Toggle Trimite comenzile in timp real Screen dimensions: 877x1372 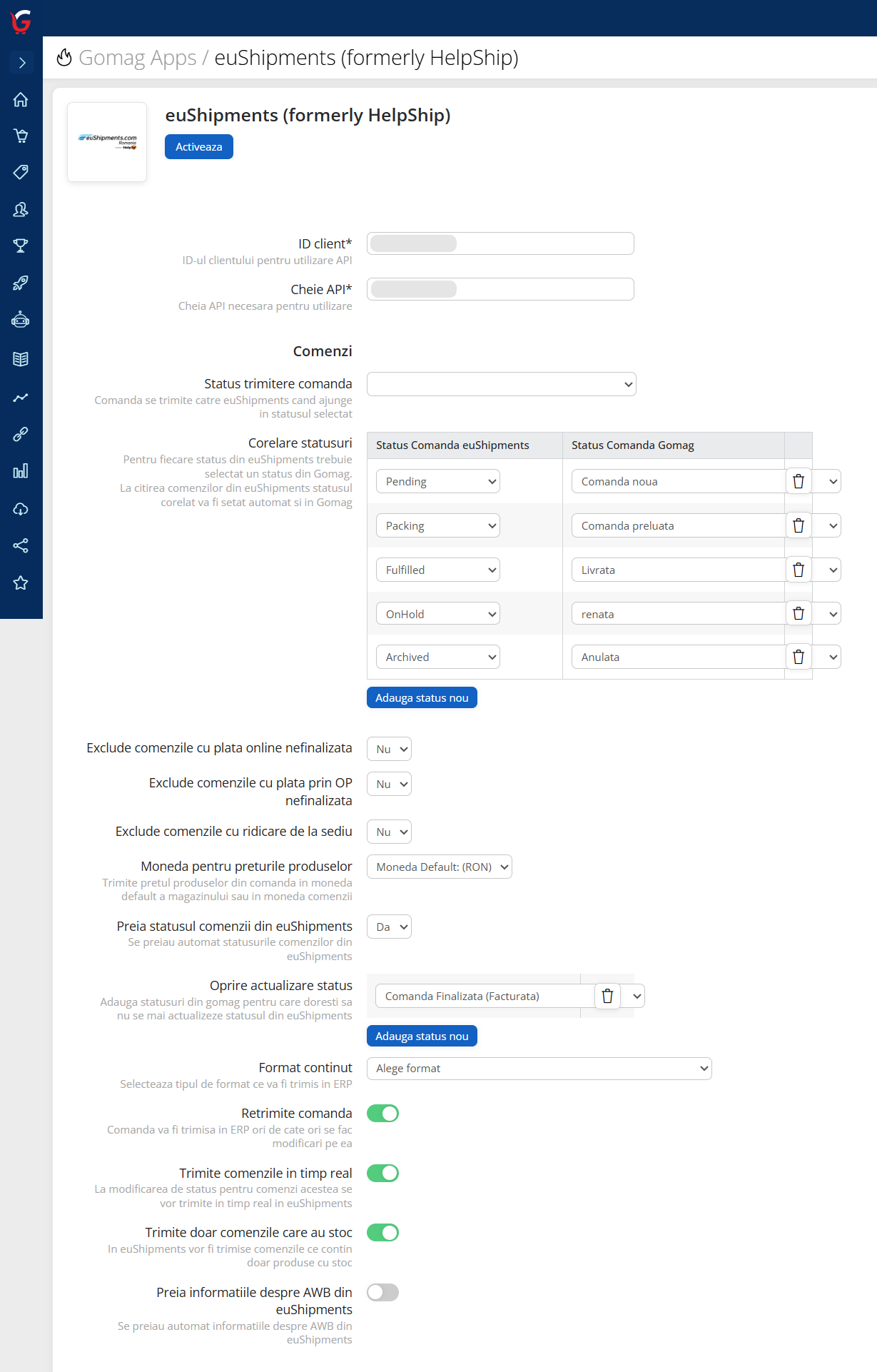click(x=382, y=1173)
